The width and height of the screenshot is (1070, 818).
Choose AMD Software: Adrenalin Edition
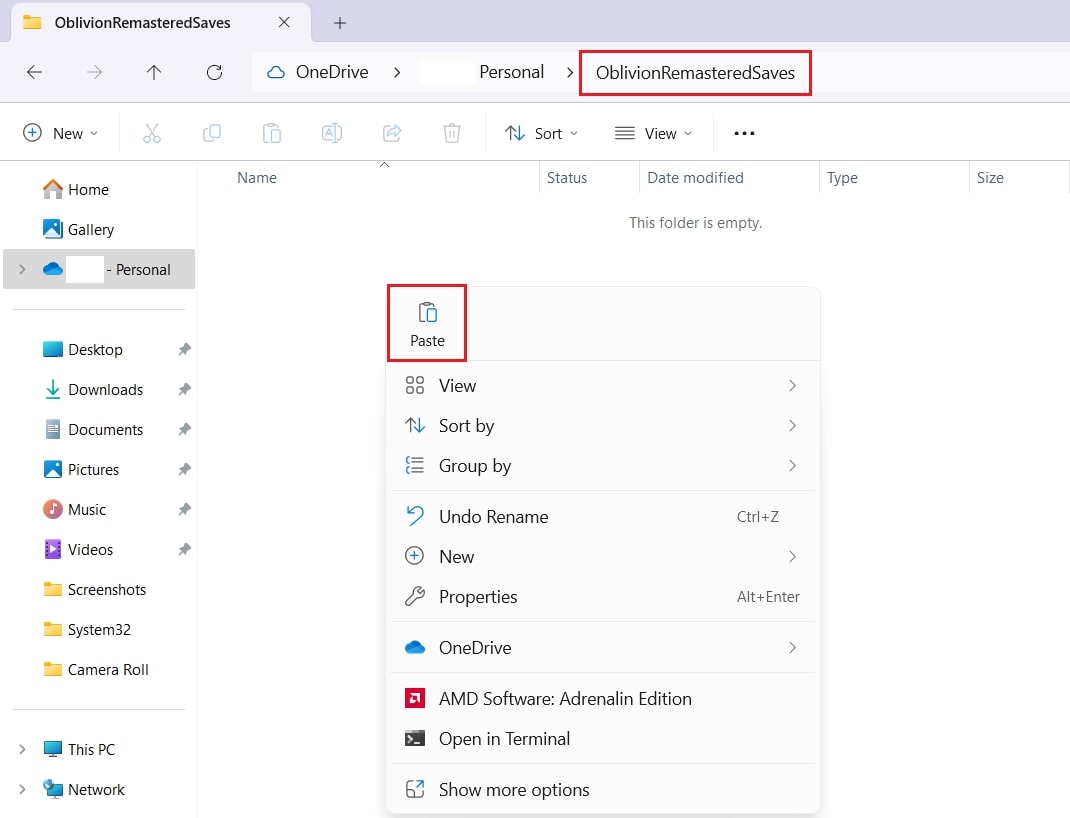[602, 699]
